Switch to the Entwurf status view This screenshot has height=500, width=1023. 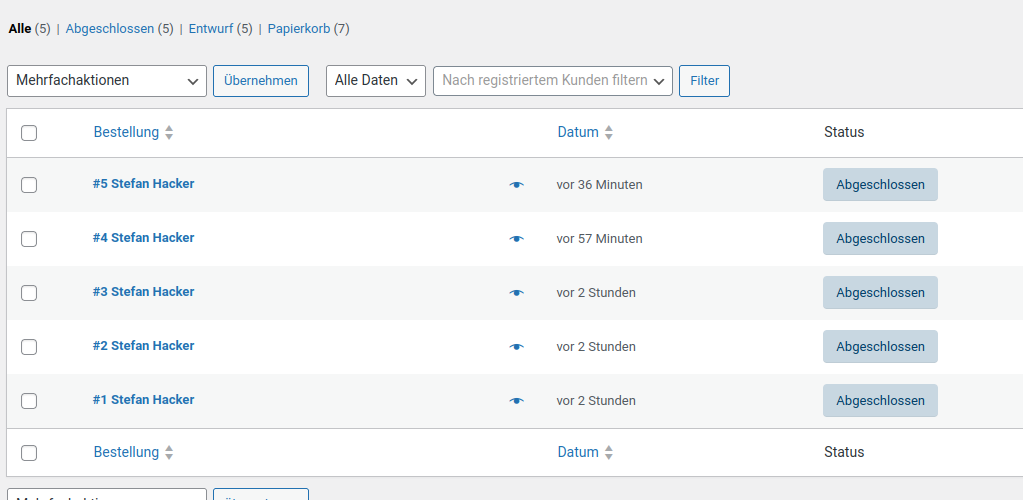(210, 29)
